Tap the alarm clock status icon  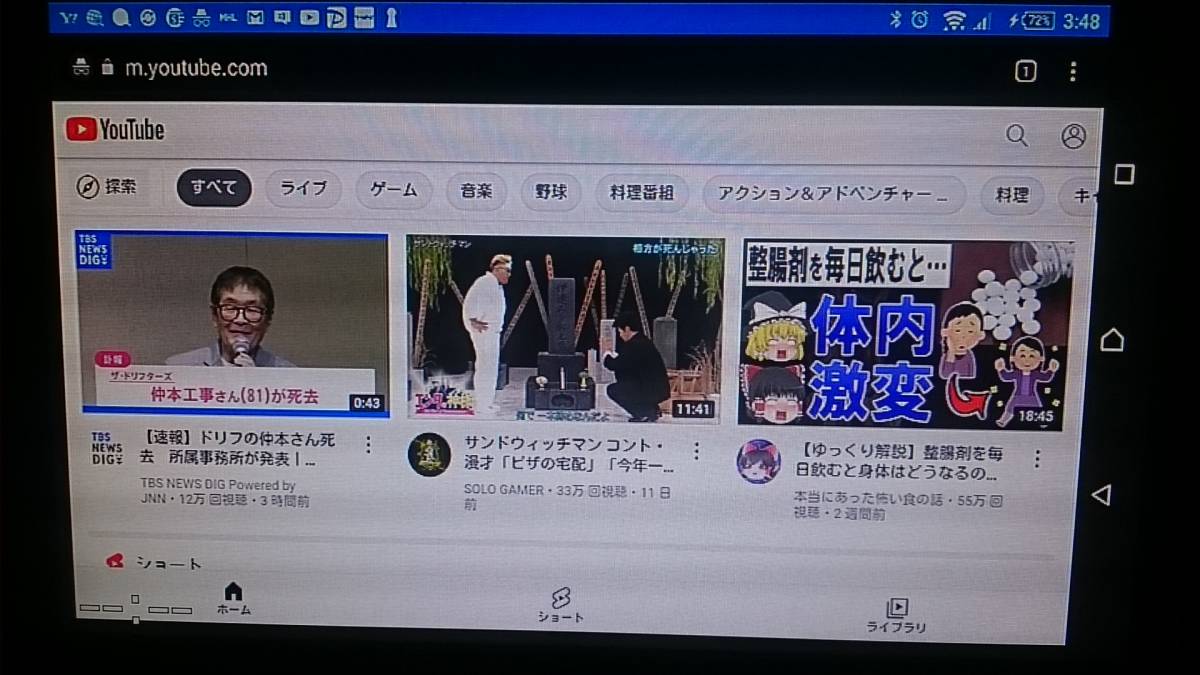pyautogui.click(x=920, y=19)
